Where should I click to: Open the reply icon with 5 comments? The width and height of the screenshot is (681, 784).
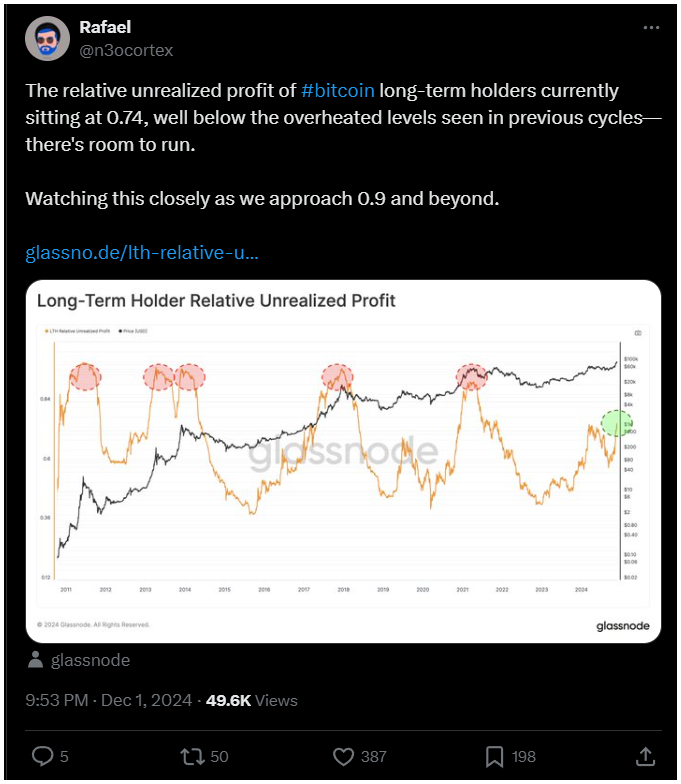pyautogui.click(x=44, y=756)
